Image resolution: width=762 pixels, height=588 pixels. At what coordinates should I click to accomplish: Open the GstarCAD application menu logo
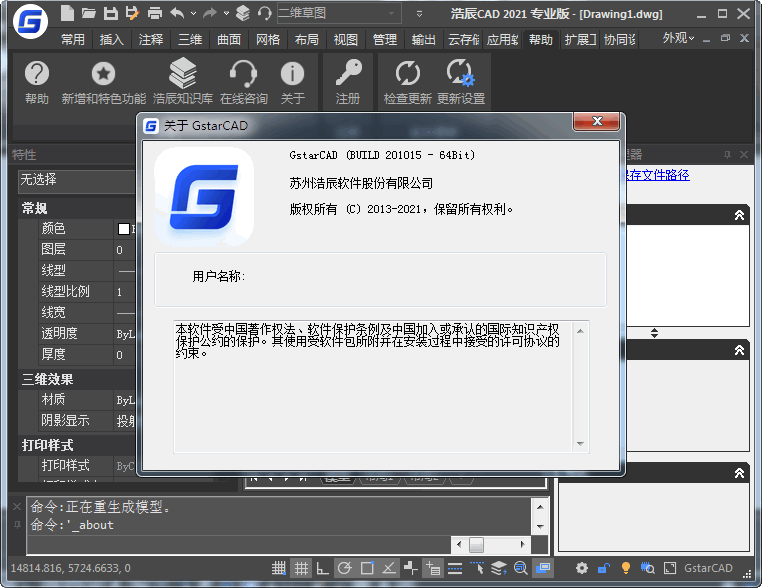point(30,22)
